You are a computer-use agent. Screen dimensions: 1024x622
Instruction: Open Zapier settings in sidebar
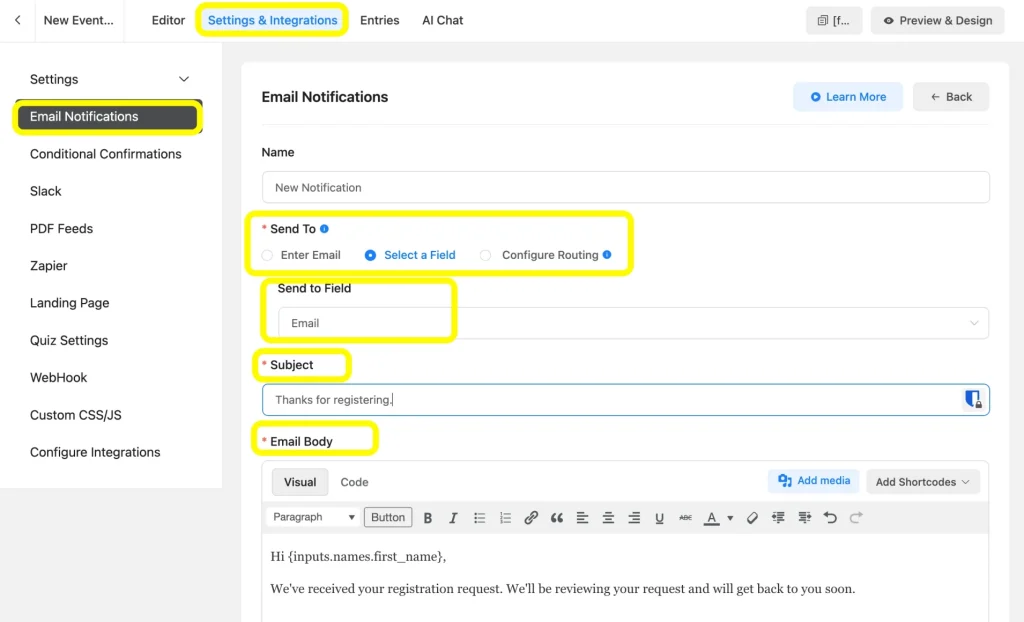(x=49, y=266)
